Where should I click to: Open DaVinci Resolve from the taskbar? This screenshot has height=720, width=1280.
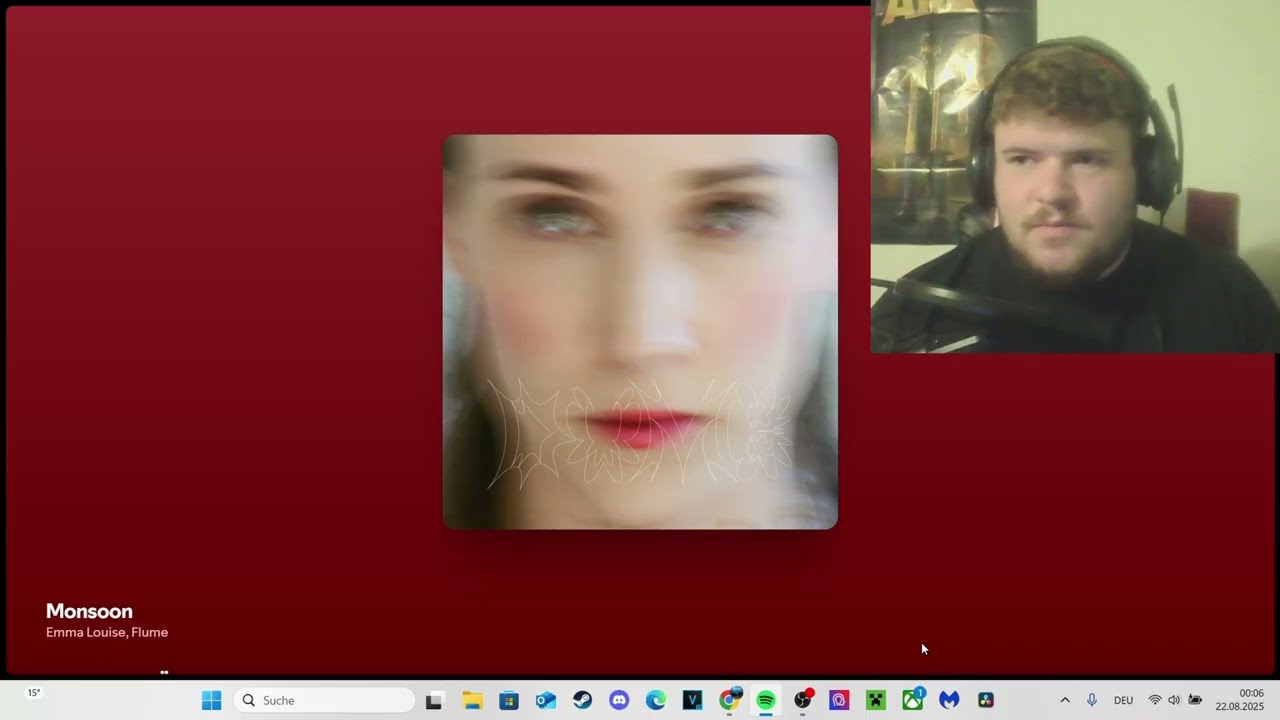tap(986, 700)
